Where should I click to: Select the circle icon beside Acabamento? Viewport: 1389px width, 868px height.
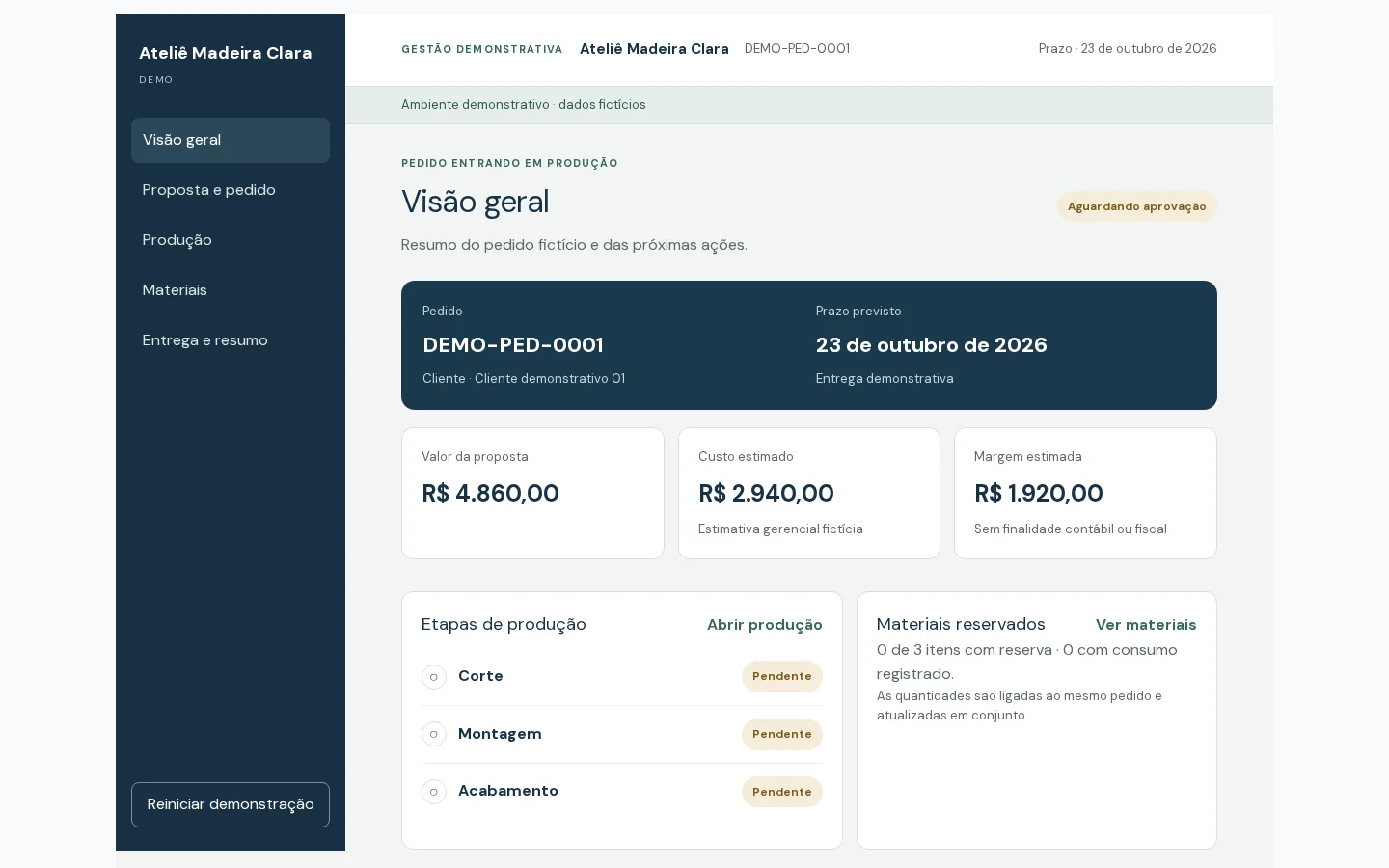(x=434, y=792)
